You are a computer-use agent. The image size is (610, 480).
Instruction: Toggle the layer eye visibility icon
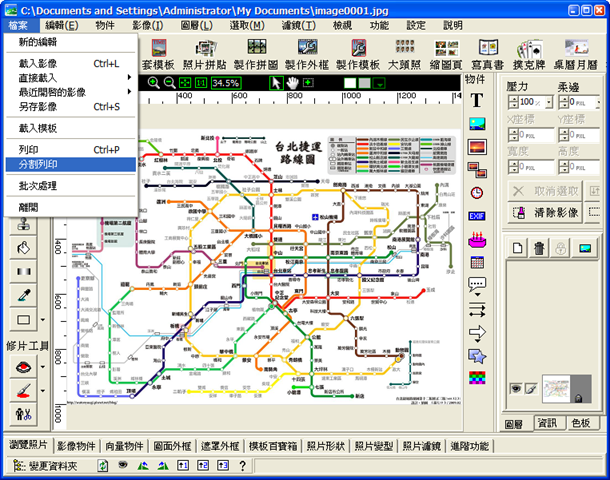(x=516, y=388)
